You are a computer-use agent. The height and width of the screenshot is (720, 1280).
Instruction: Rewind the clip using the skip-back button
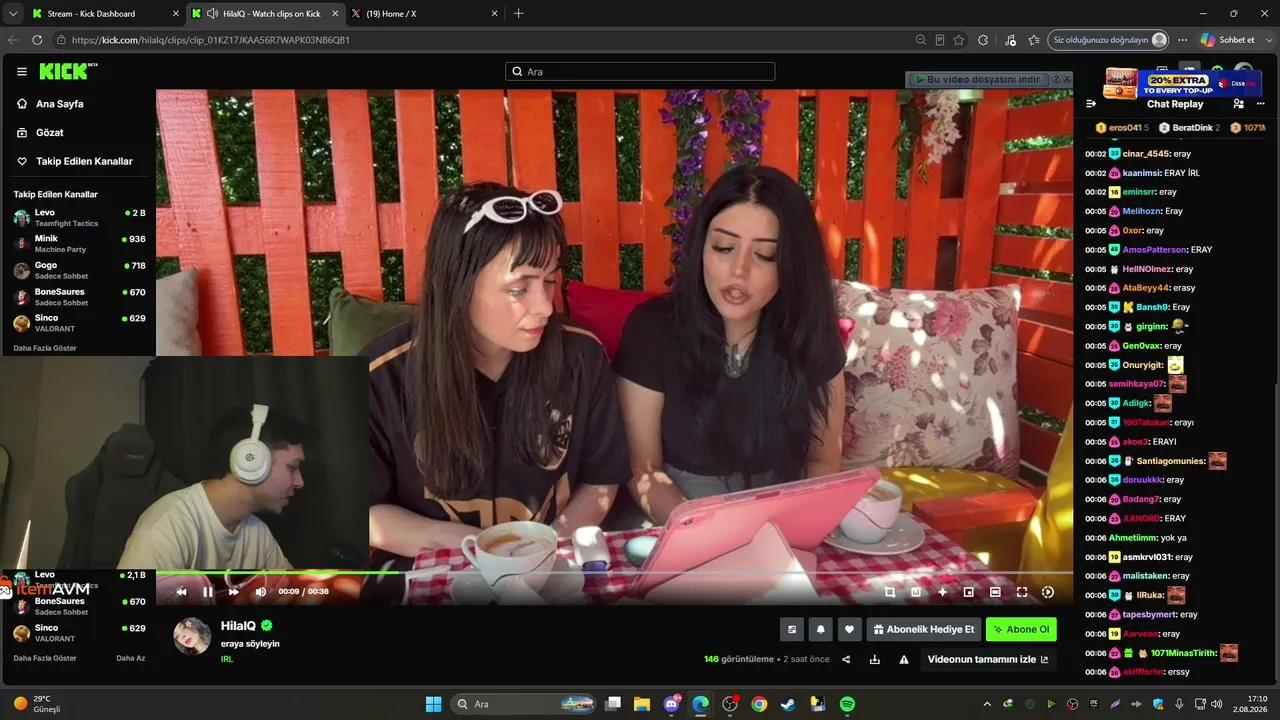[181, 592]
